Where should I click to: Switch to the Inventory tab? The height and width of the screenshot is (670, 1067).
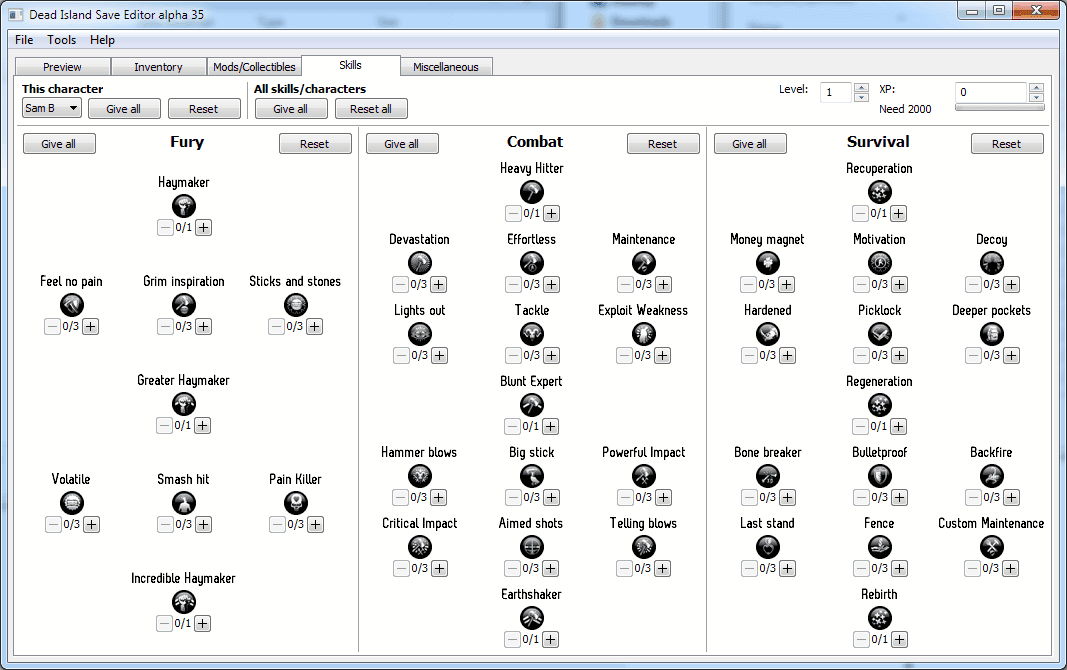tap(158, 67)
